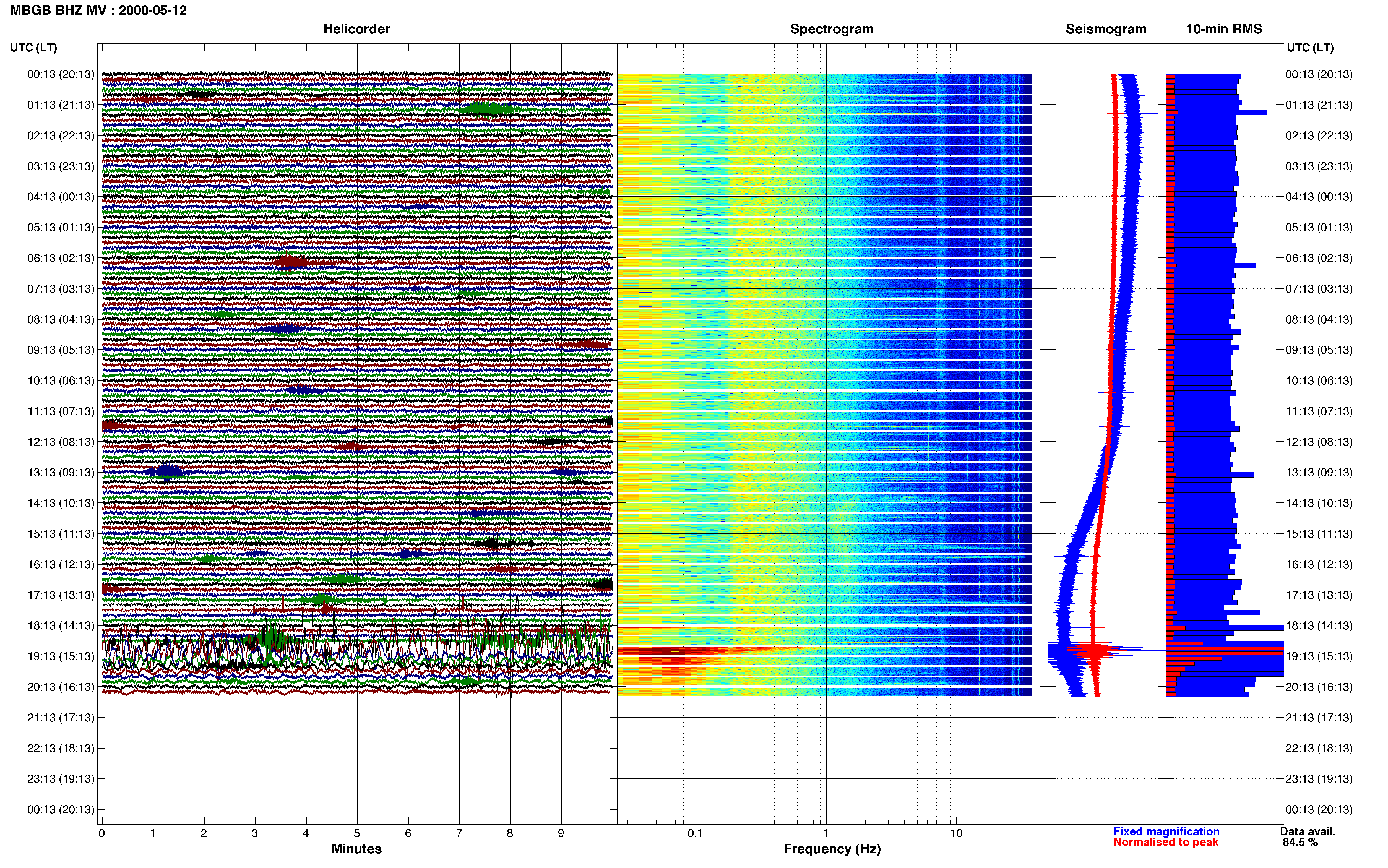This screenshot has width=1388, height=868.
Task: Click the left time label '07:13 (03:13)'
Action: [x=61, y=289]
